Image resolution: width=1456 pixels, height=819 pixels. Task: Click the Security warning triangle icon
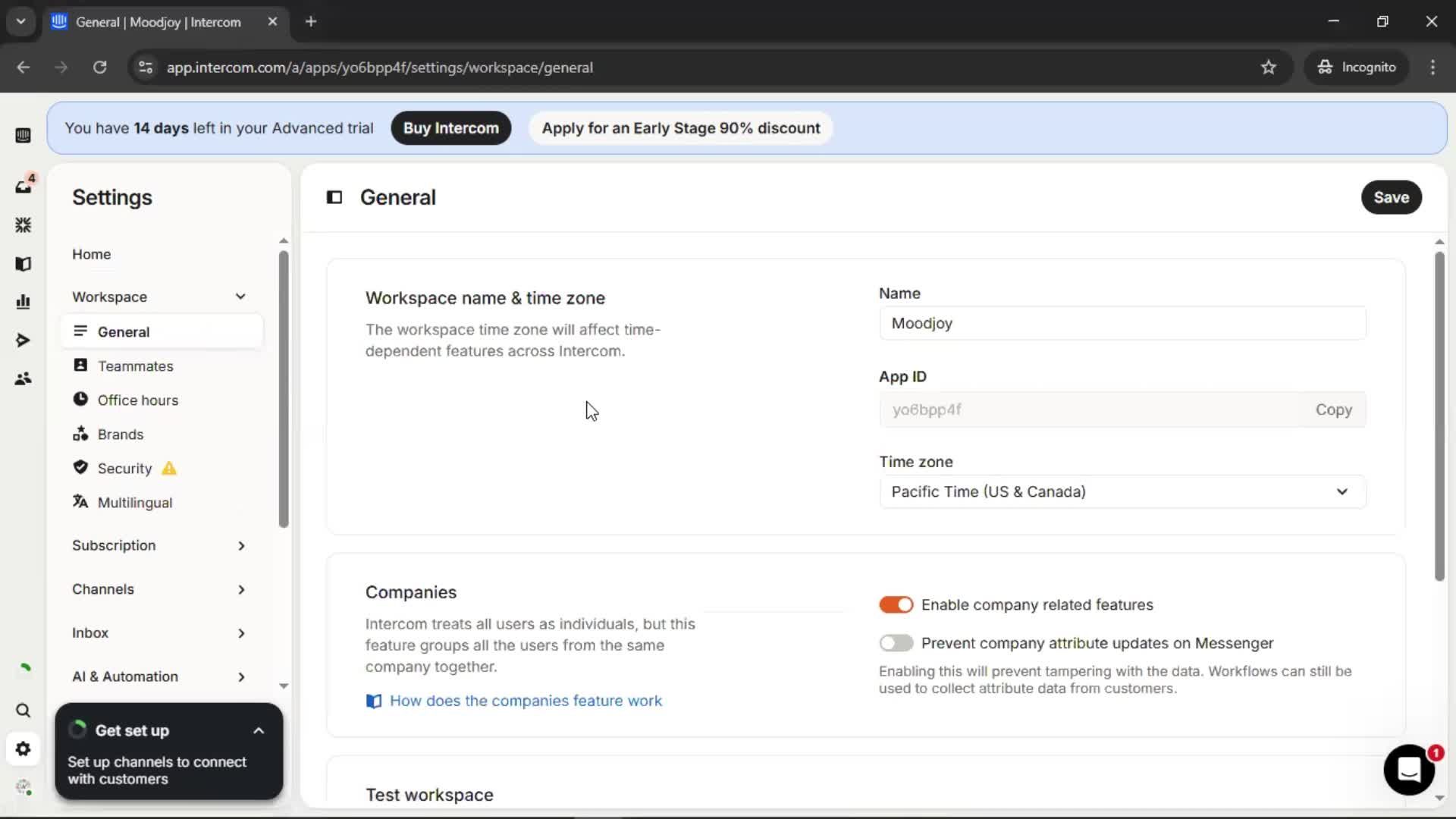click(169, 469)
